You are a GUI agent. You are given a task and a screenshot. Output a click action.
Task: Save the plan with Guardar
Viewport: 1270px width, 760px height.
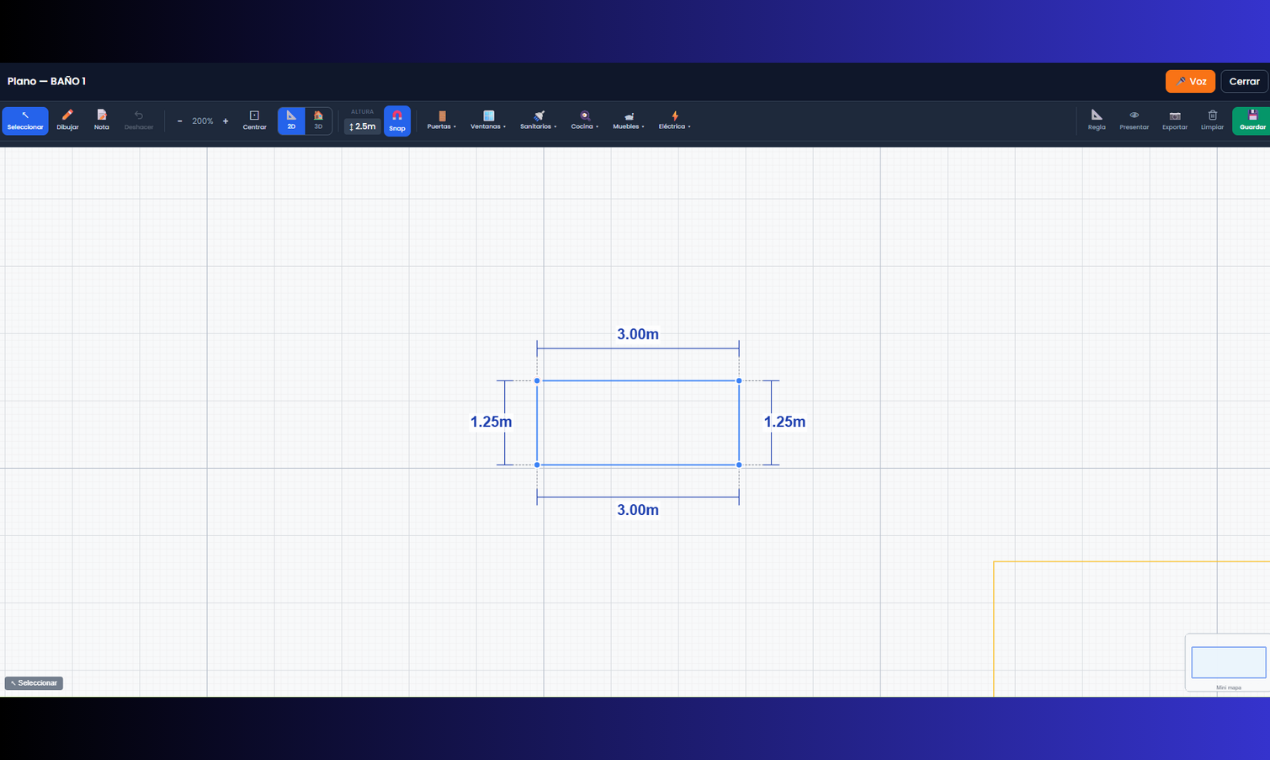(1252, 121)
